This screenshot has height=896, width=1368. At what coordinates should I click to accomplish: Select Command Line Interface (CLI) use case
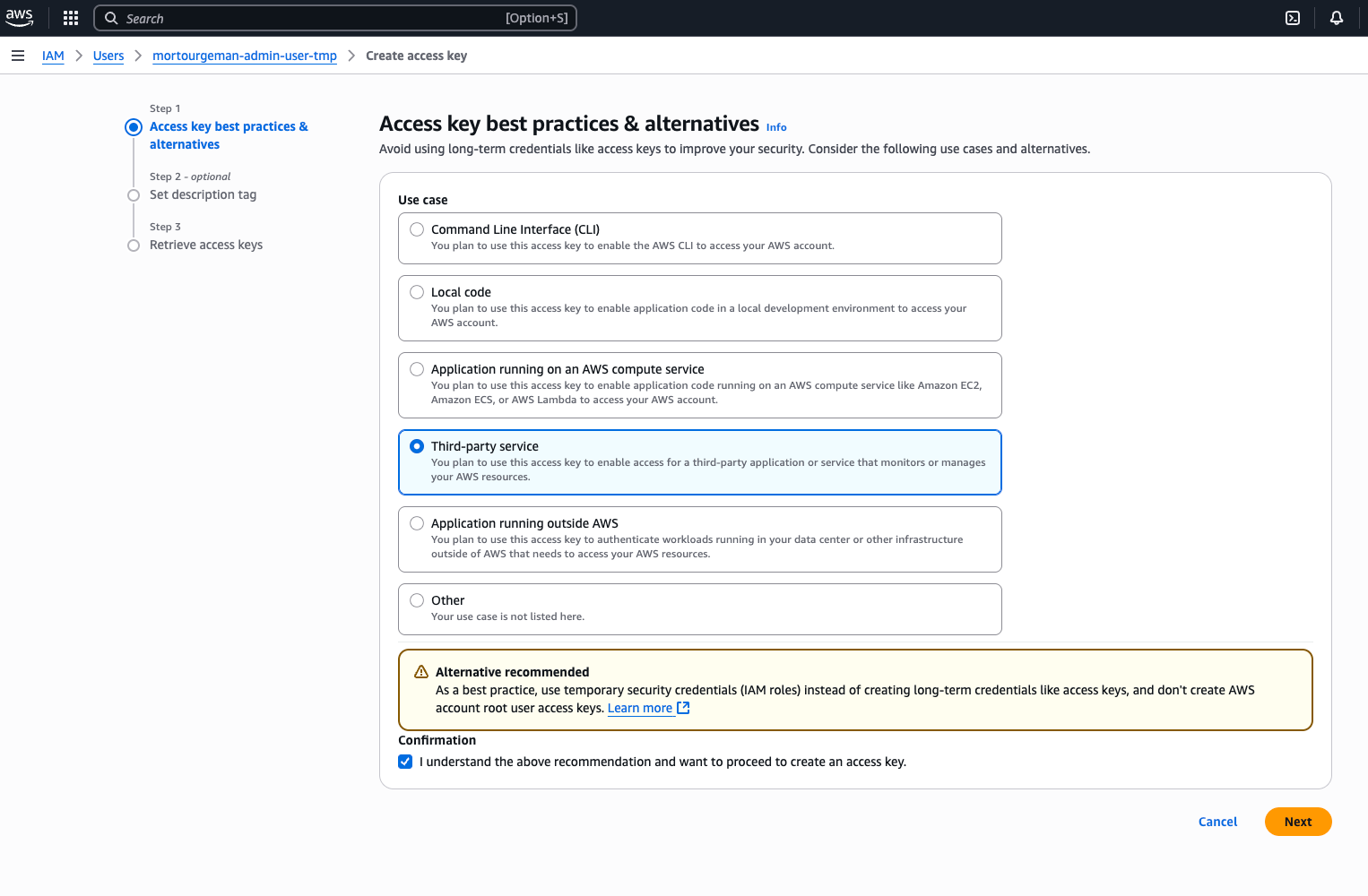417,229
